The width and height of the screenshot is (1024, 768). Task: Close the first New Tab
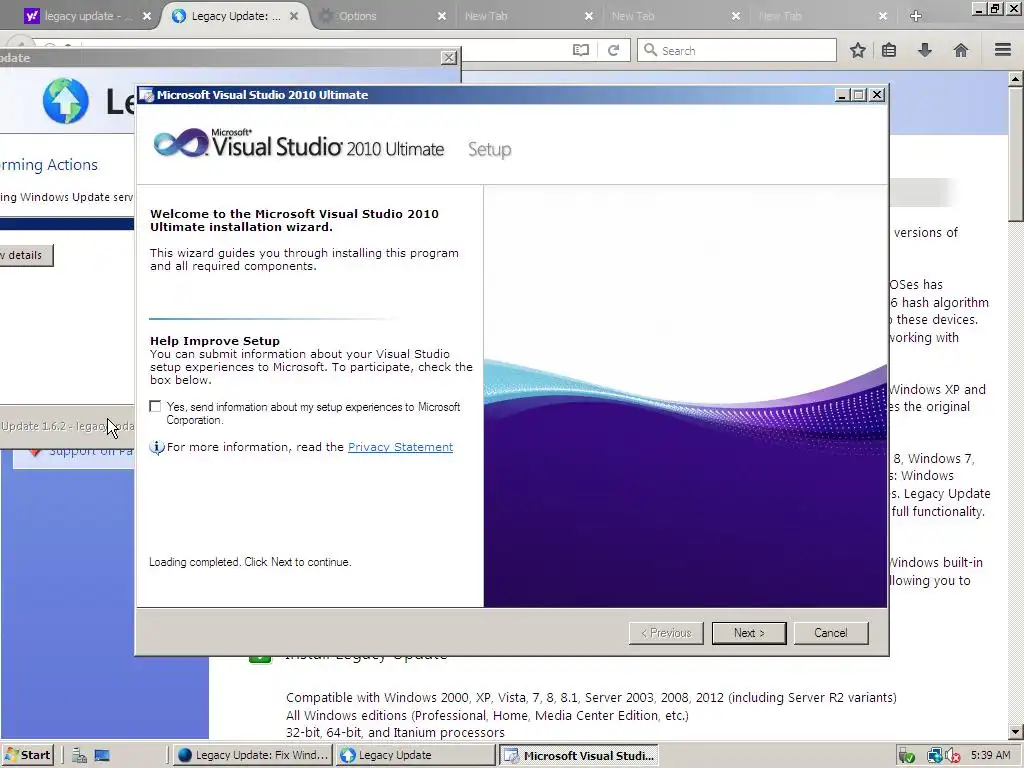[x=589, y=16]
